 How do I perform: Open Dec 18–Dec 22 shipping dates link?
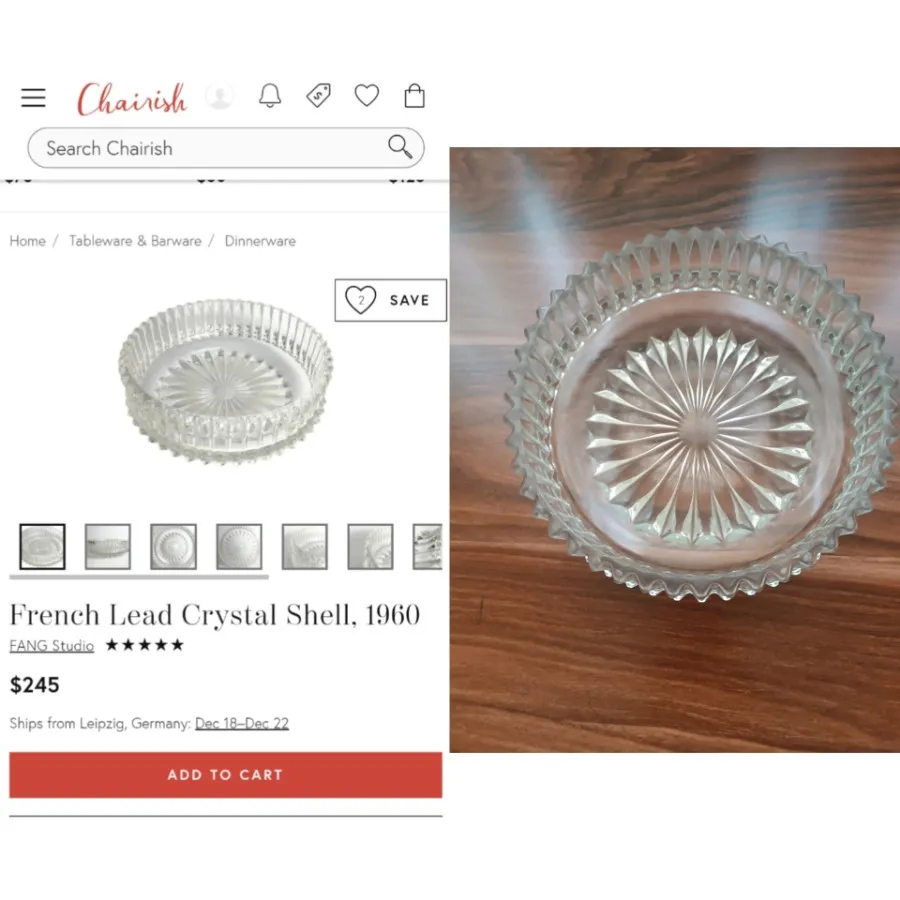tap(242, 723)
